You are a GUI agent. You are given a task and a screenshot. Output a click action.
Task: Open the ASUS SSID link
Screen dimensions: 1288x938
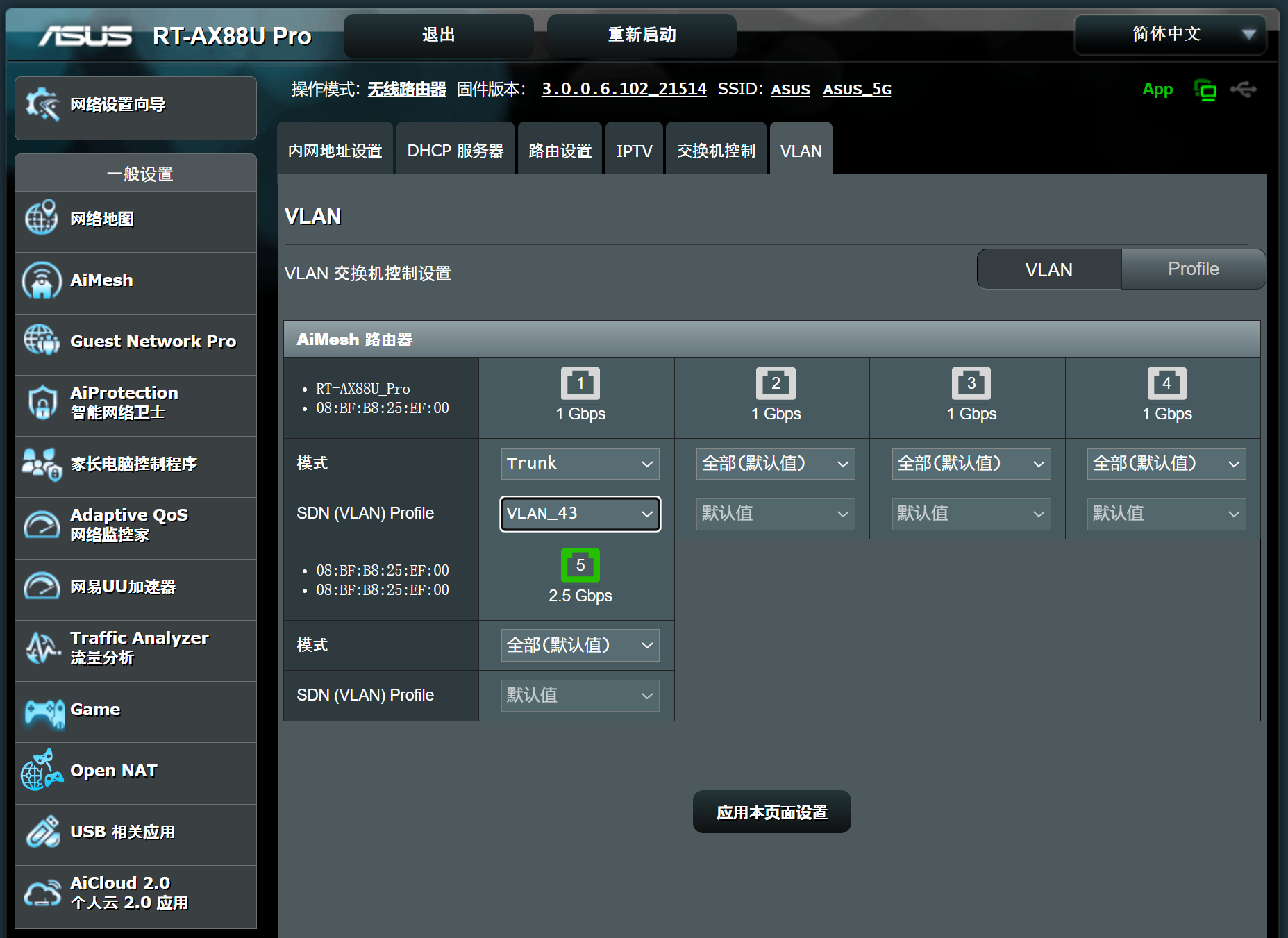click(x=790, y=90)
